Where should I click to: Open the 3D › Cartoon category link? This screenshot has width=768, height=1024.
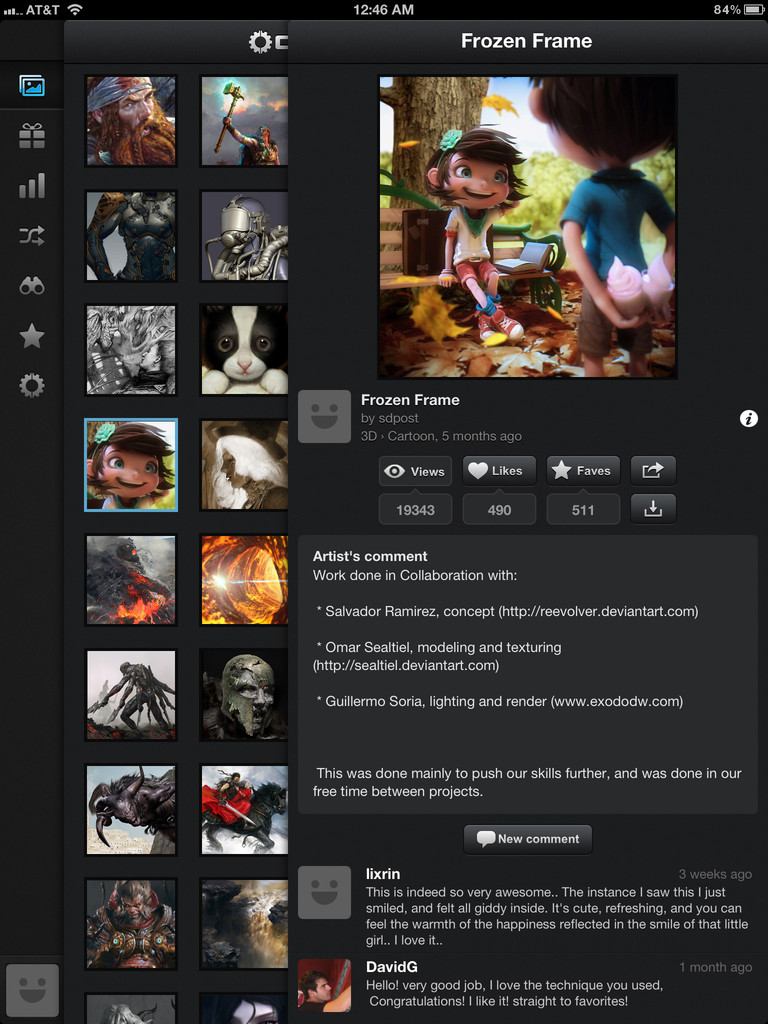(398, 436)
